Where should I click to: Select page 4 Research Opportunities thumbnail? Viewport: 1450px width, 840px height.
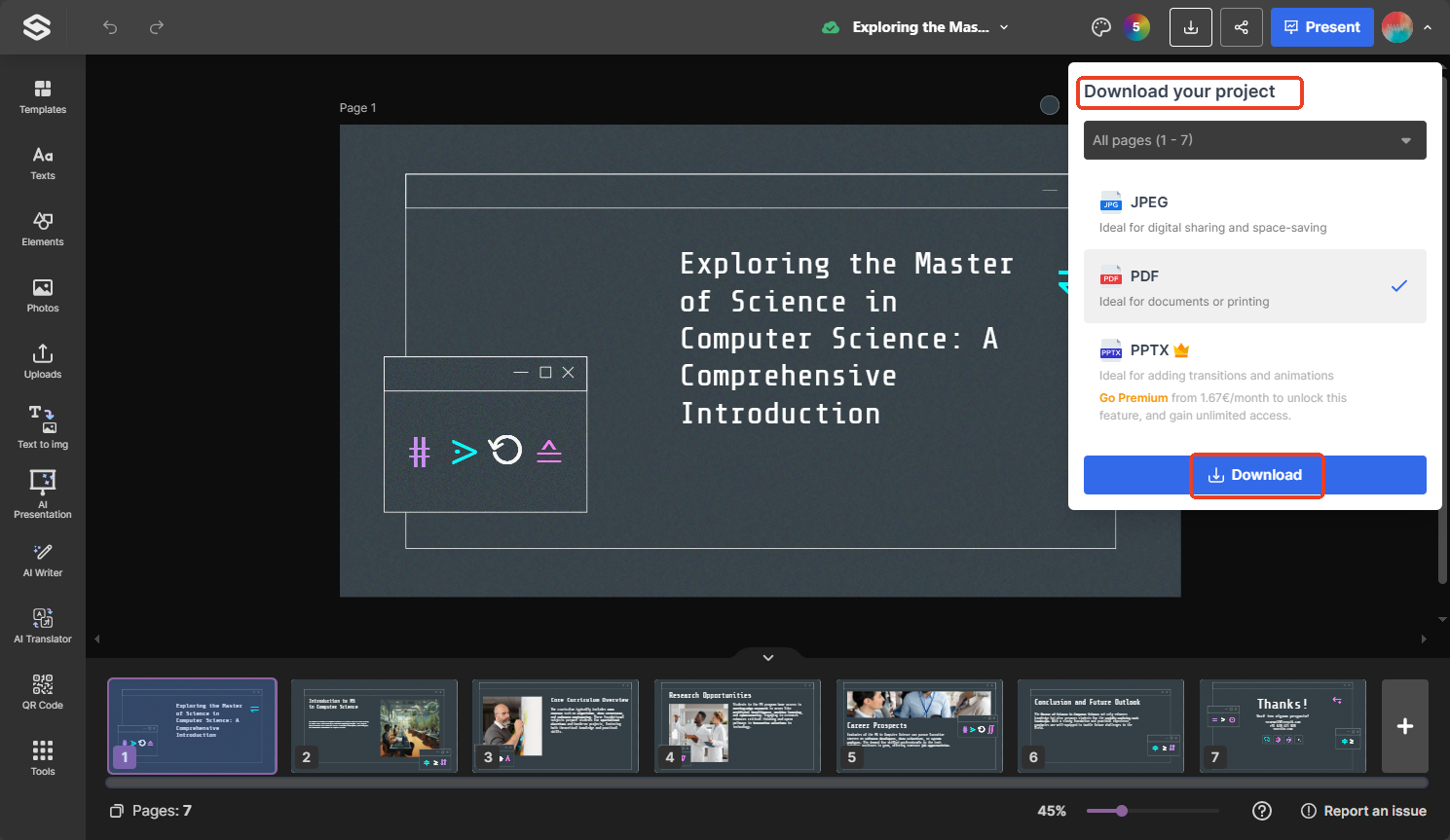pos(737,726)
